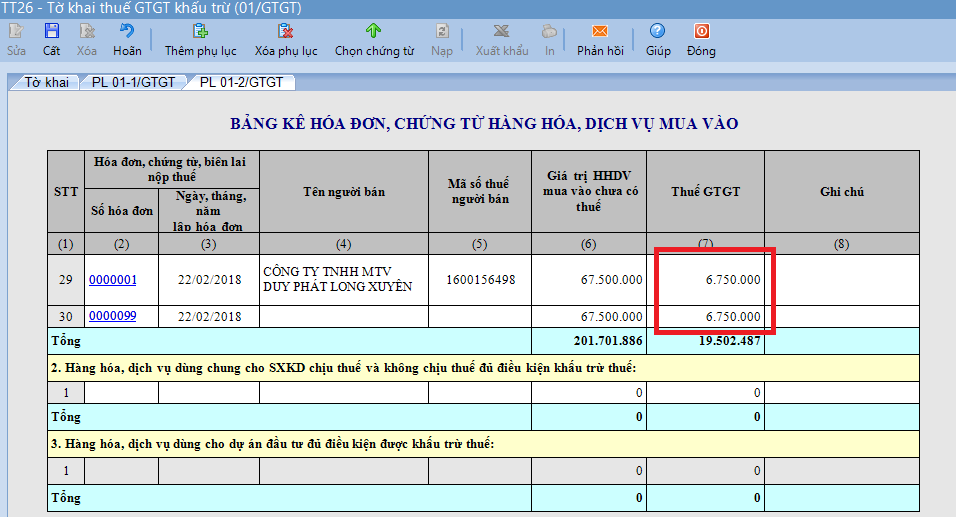Viewport: 956px width, 517px height.
Task: Click the Cất save icon
Action: tap(51, 32)
